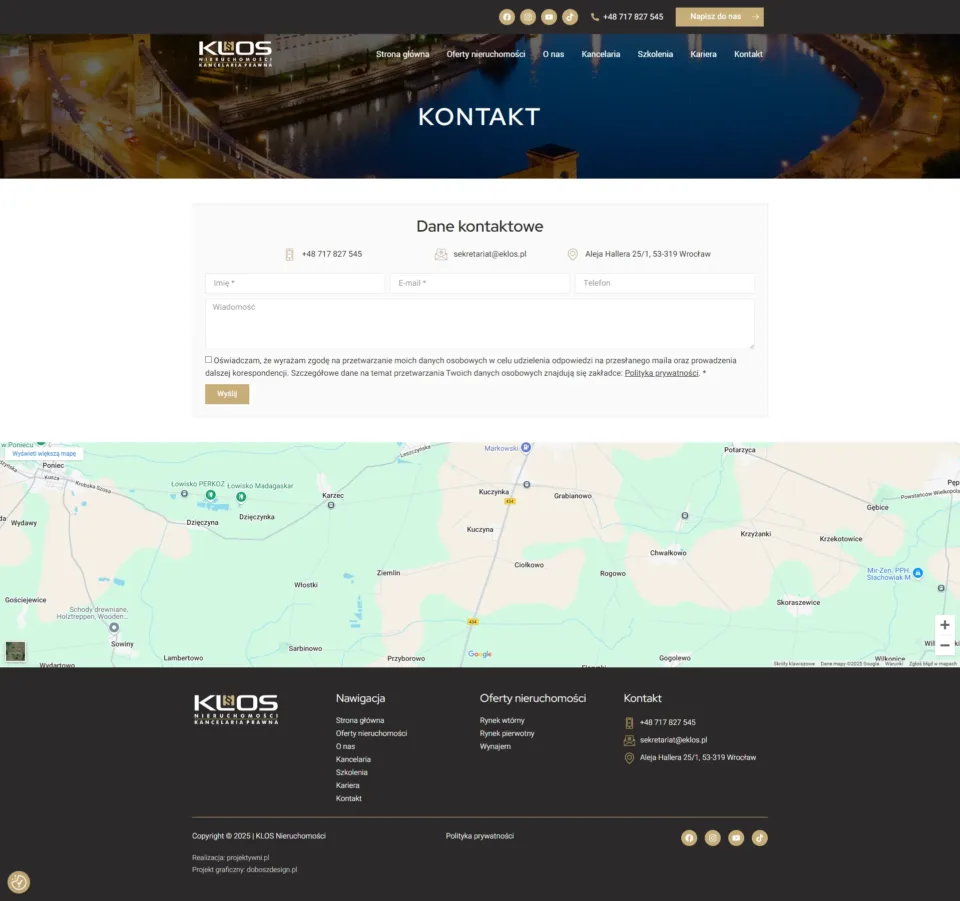Click Schody drewniane map marker
Viewport: 960px width, 901px height.
(x=114, y=627)
